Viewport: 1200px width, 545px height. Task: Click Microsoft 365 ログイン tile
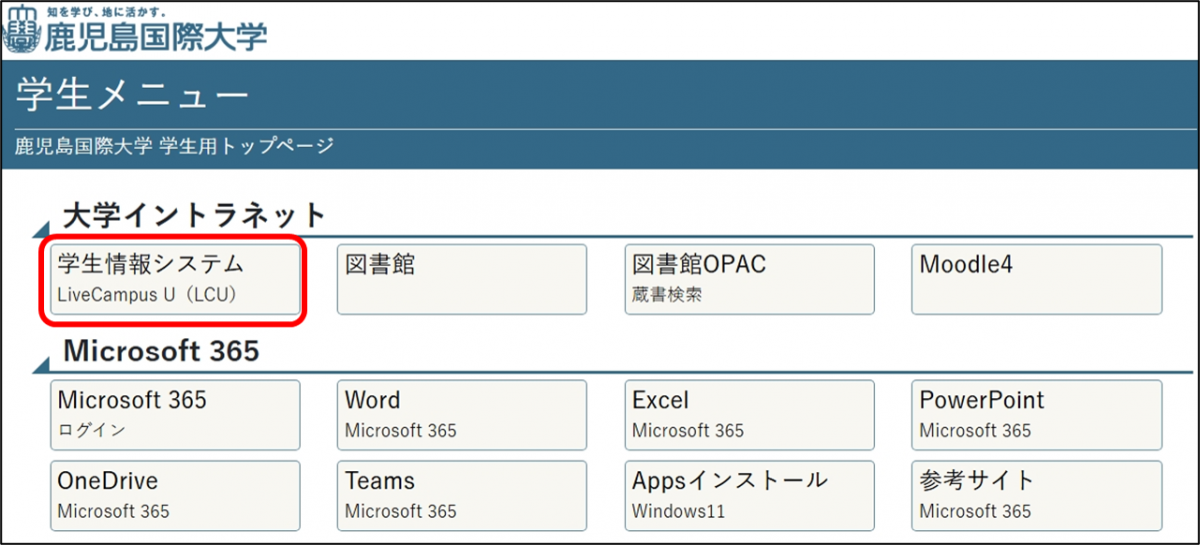tap(175, 415)
